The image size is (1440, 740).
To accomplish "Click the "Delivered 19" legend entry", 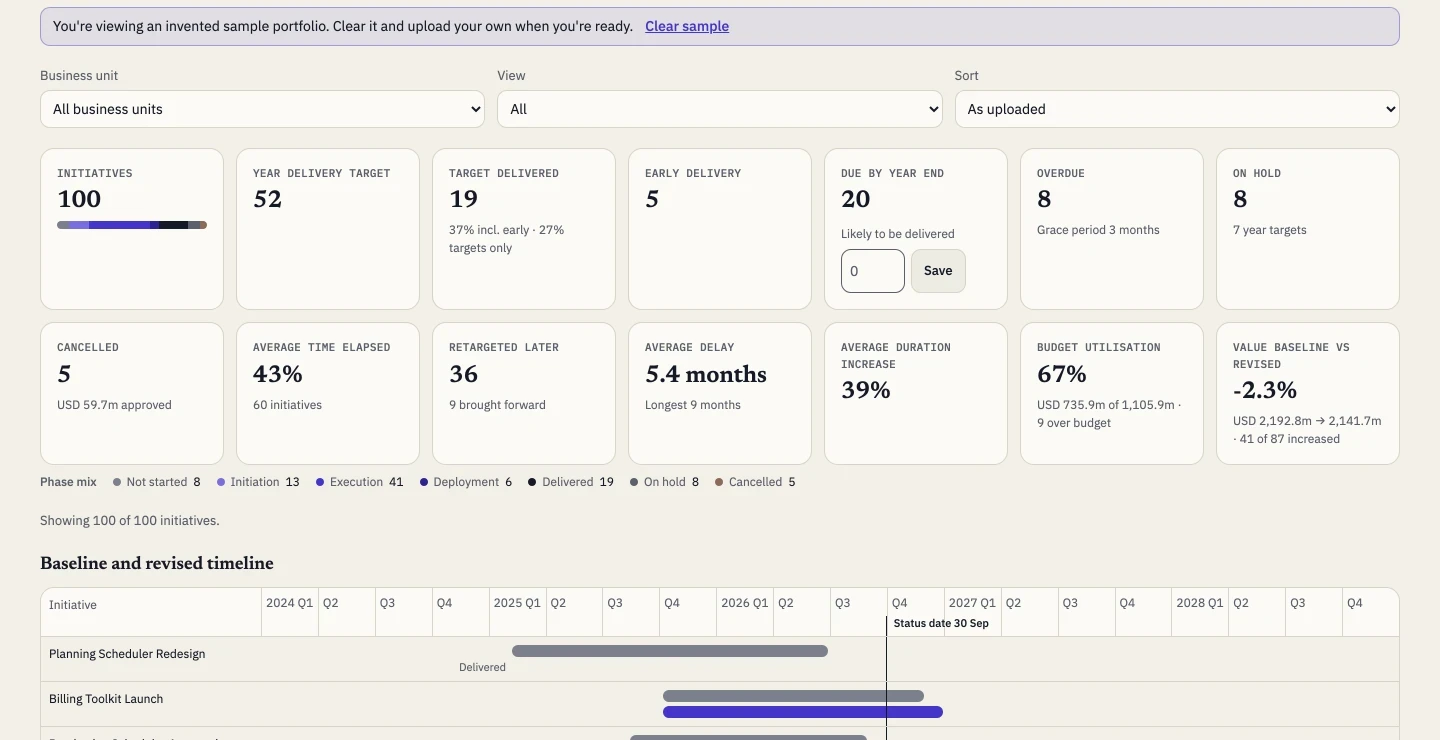I will pyautogui.click(x=571, y=482).
